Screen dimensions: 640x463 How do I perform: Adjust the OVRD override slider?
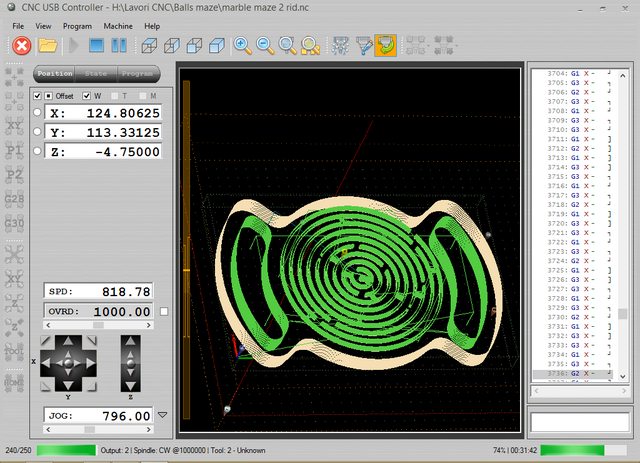point(100,325)
